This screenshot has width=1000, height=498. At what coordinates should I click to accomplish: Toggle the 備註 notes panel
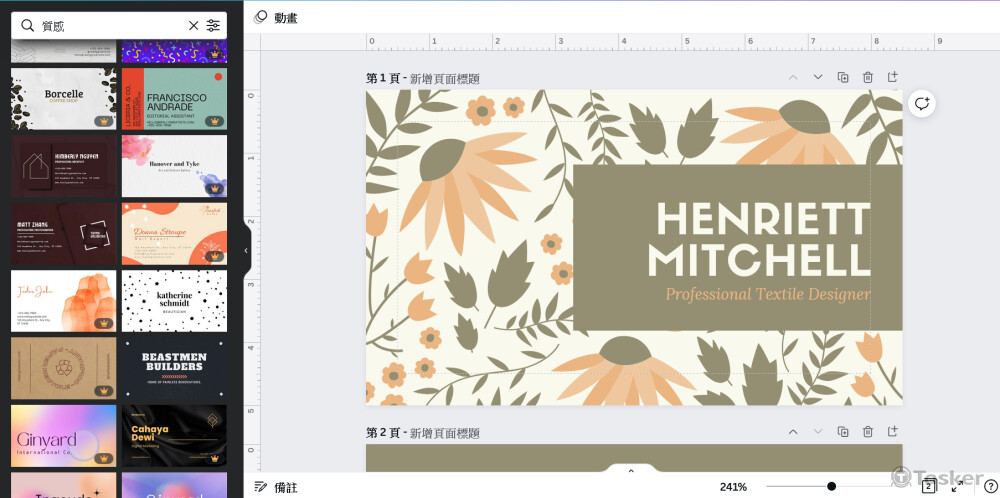pyautogui.click(x=276, y=487)
